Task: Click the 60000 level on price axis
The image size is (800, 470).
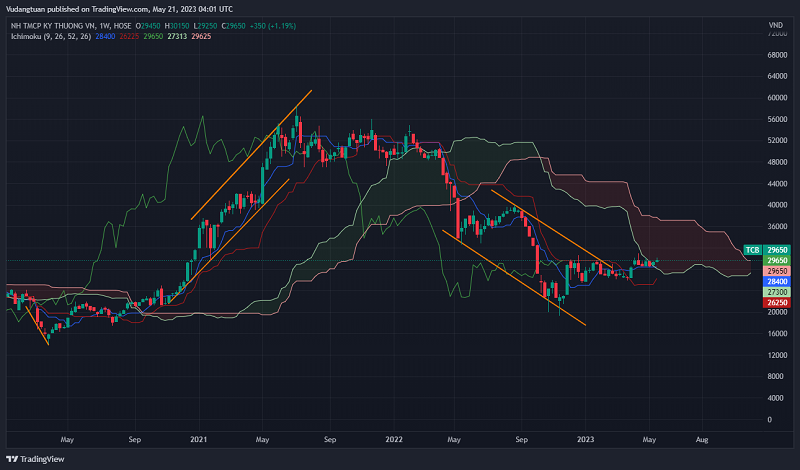Action: [x=776, y=98]
